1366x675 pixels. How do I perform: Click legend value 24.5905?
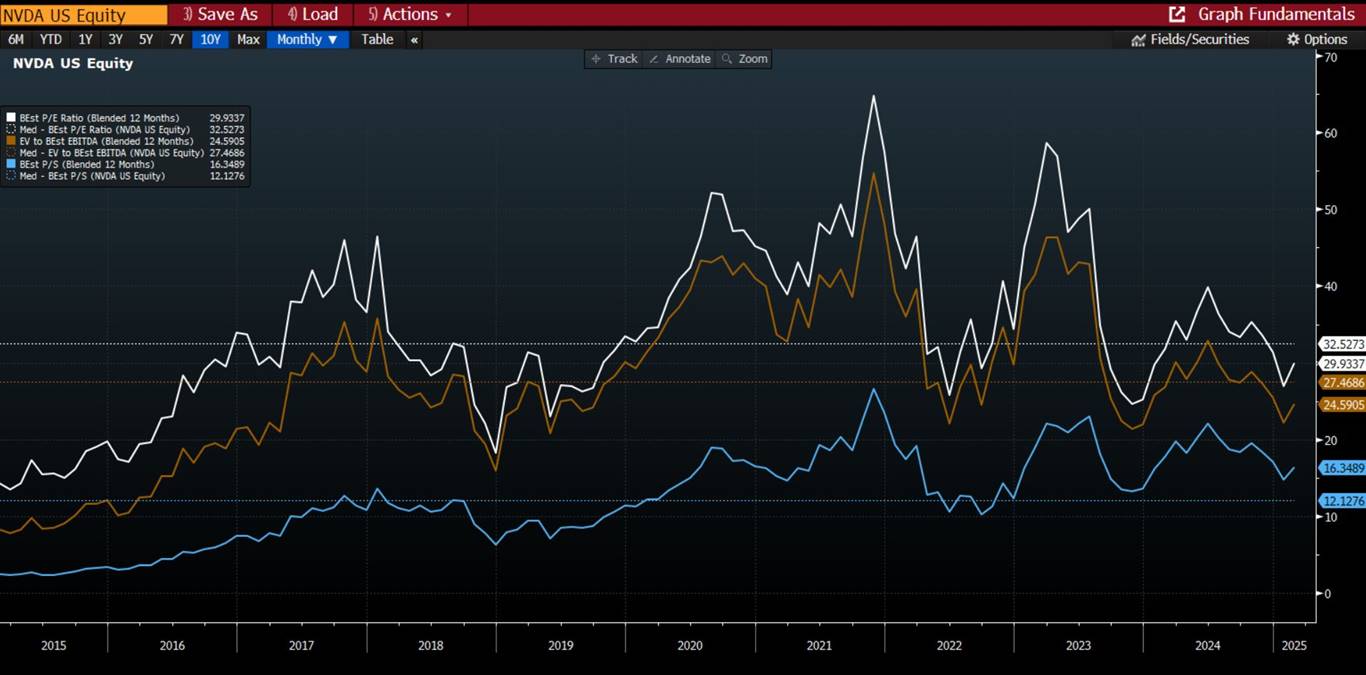(x=227, y=141)
